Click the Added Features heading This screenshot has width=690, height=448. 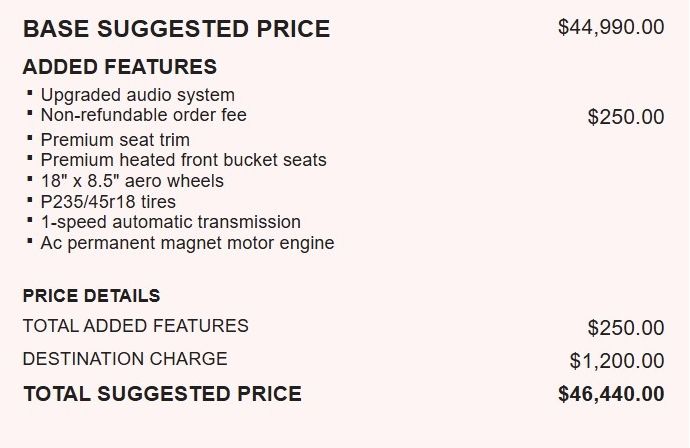[120, 67]
